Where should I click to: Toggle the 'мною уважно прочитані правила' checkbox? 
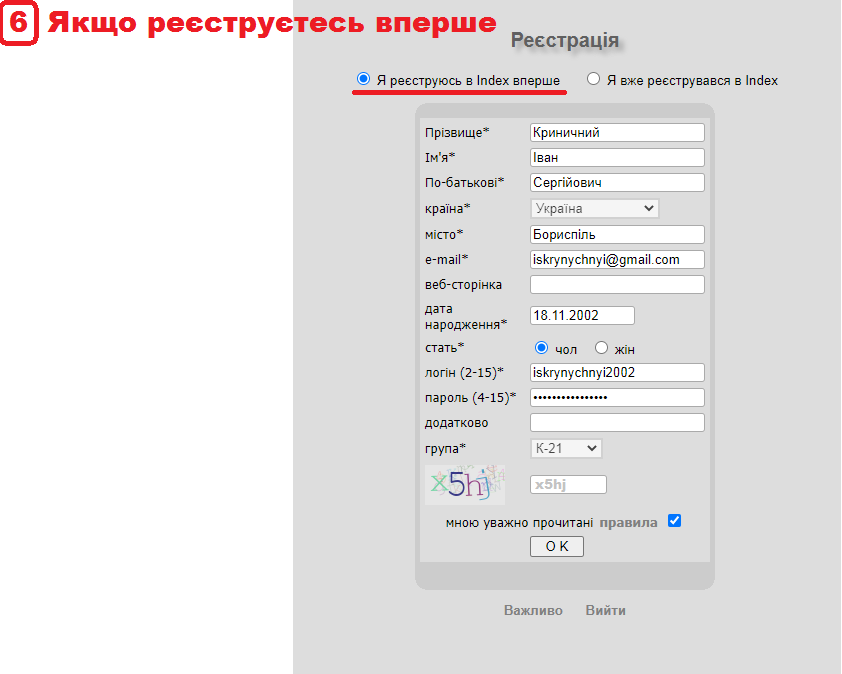click(674, 521)
